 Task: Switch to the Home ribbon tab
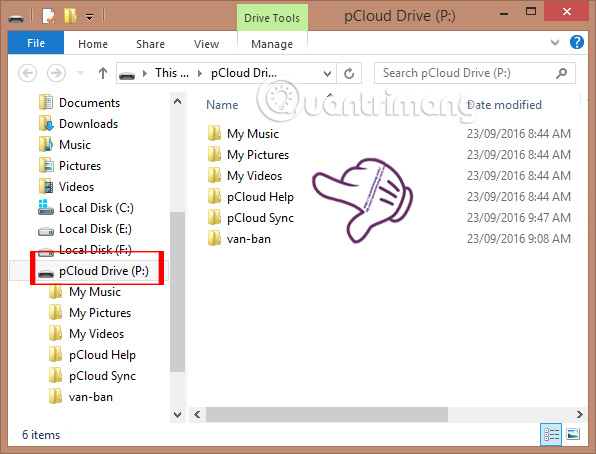(93, 44)
